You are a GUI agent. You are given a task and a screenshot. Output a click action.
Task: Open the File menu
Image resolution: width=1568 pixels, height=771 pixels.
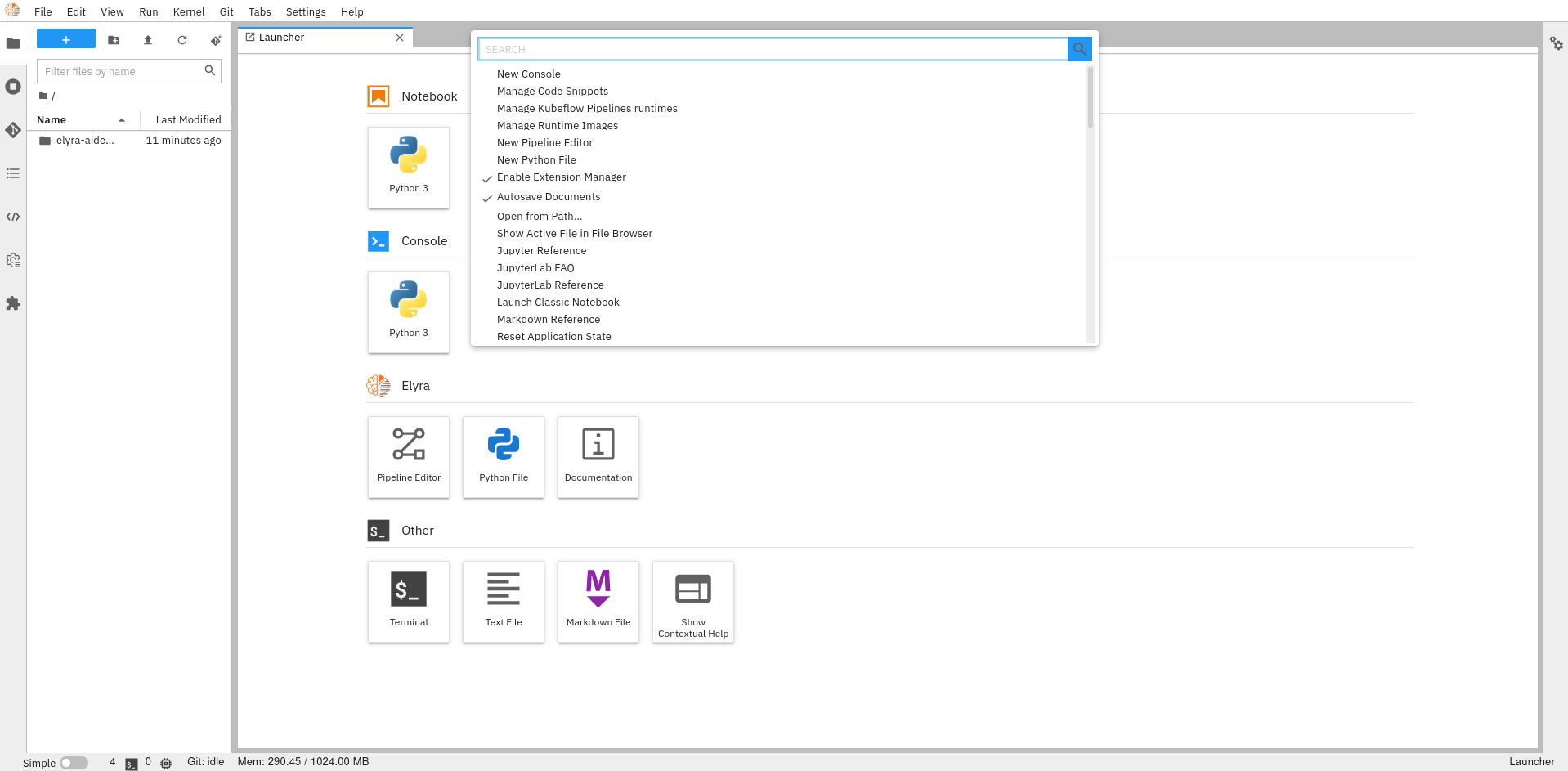(x=43, y=11)
